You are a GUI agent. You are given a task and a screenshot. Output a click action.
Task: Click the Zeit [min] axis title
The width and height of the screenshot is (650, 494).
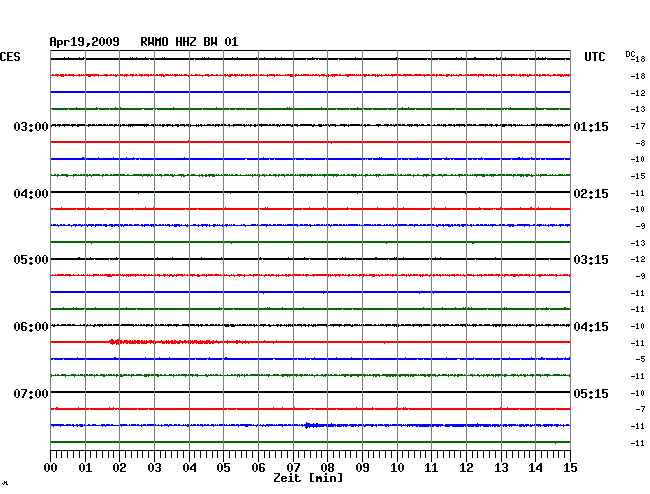[308, 478]
